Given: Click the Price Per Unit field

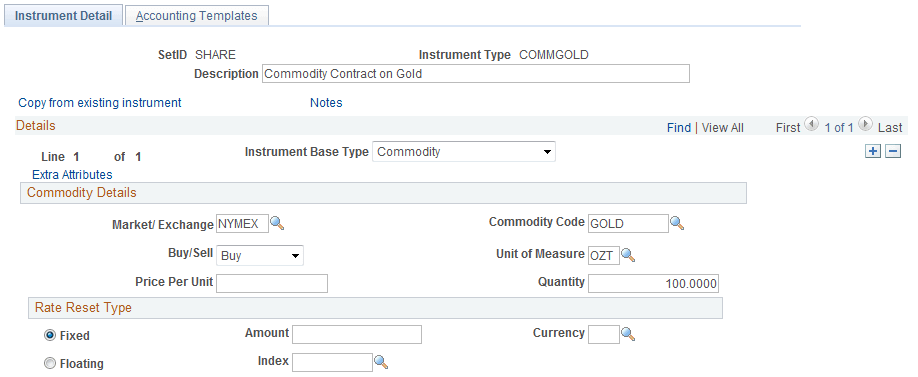Looking at the screenshot, I should [x=272, y=283].
